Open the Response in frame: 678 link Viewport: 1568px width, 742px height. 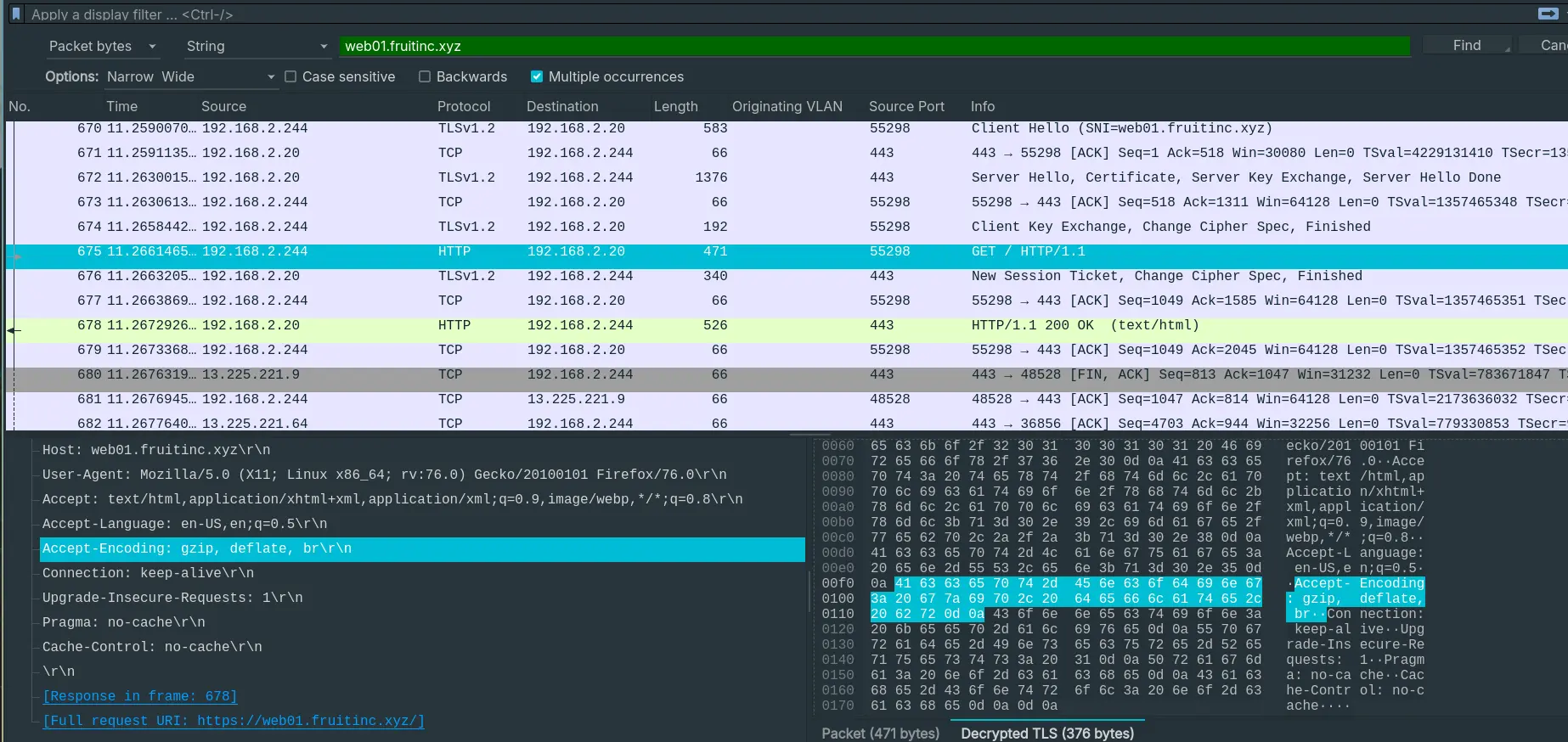(x=140, y=696)
